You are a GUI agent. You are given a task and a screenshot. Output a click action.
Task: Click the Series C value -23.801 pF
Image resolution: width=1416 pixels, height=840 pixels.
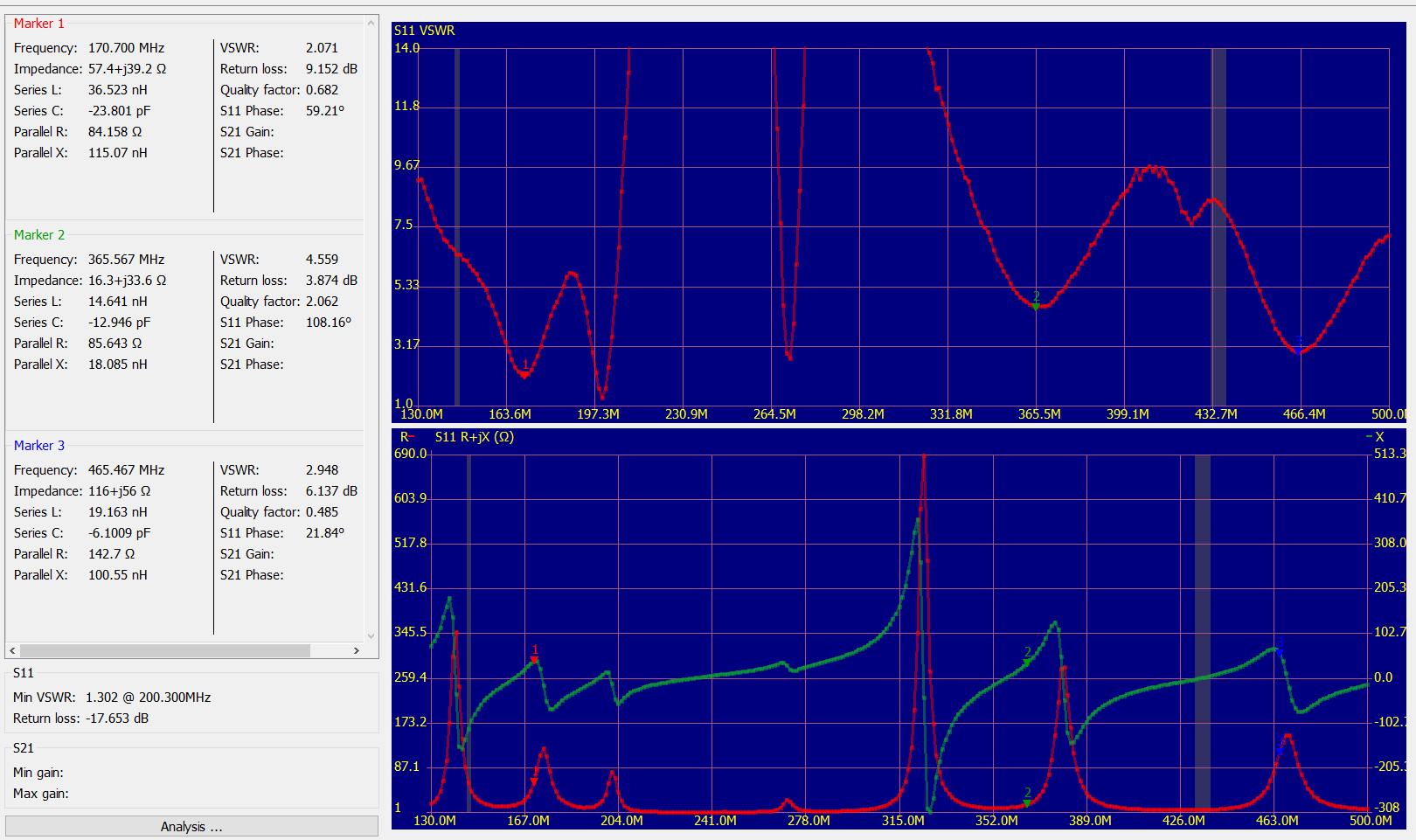click(119, 111)
